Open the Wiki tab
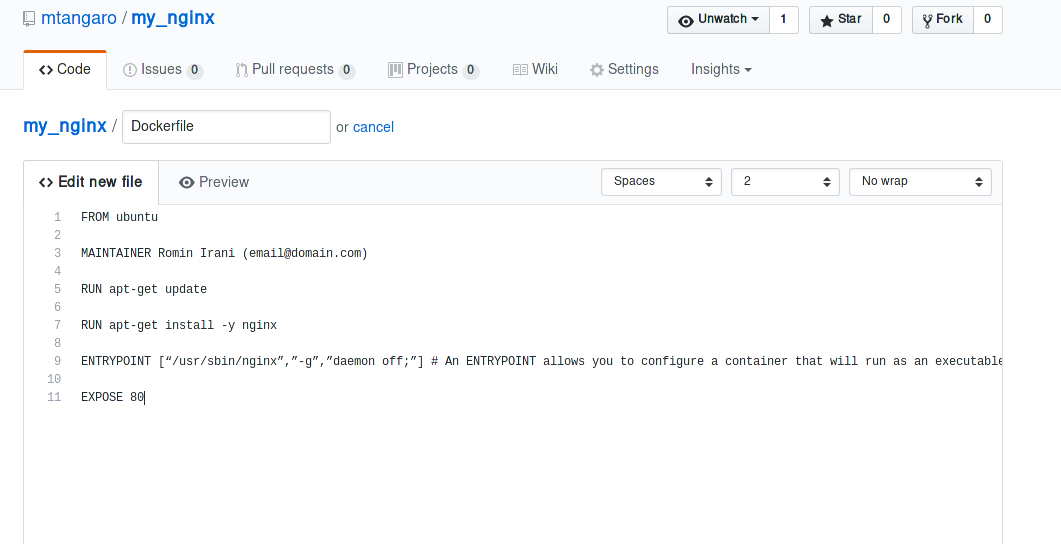Viewport: 1061px width, 544px height. click(535, 70)
